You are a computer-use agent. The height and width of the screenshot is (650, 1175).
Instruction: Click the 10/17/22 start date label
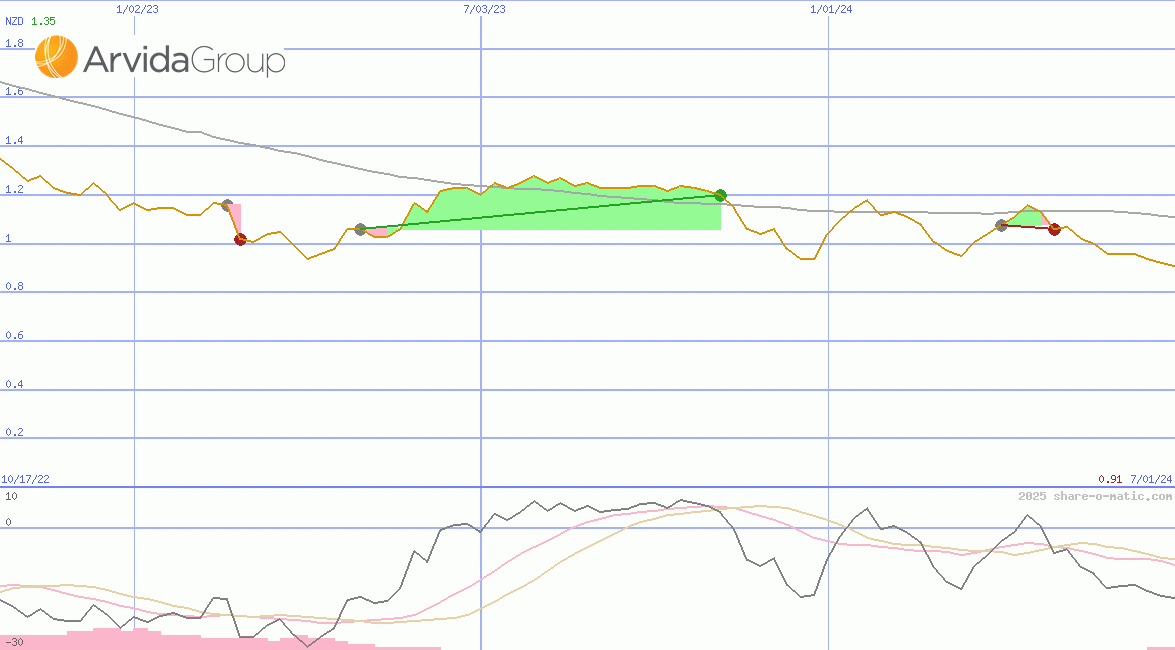coord(26,480)
